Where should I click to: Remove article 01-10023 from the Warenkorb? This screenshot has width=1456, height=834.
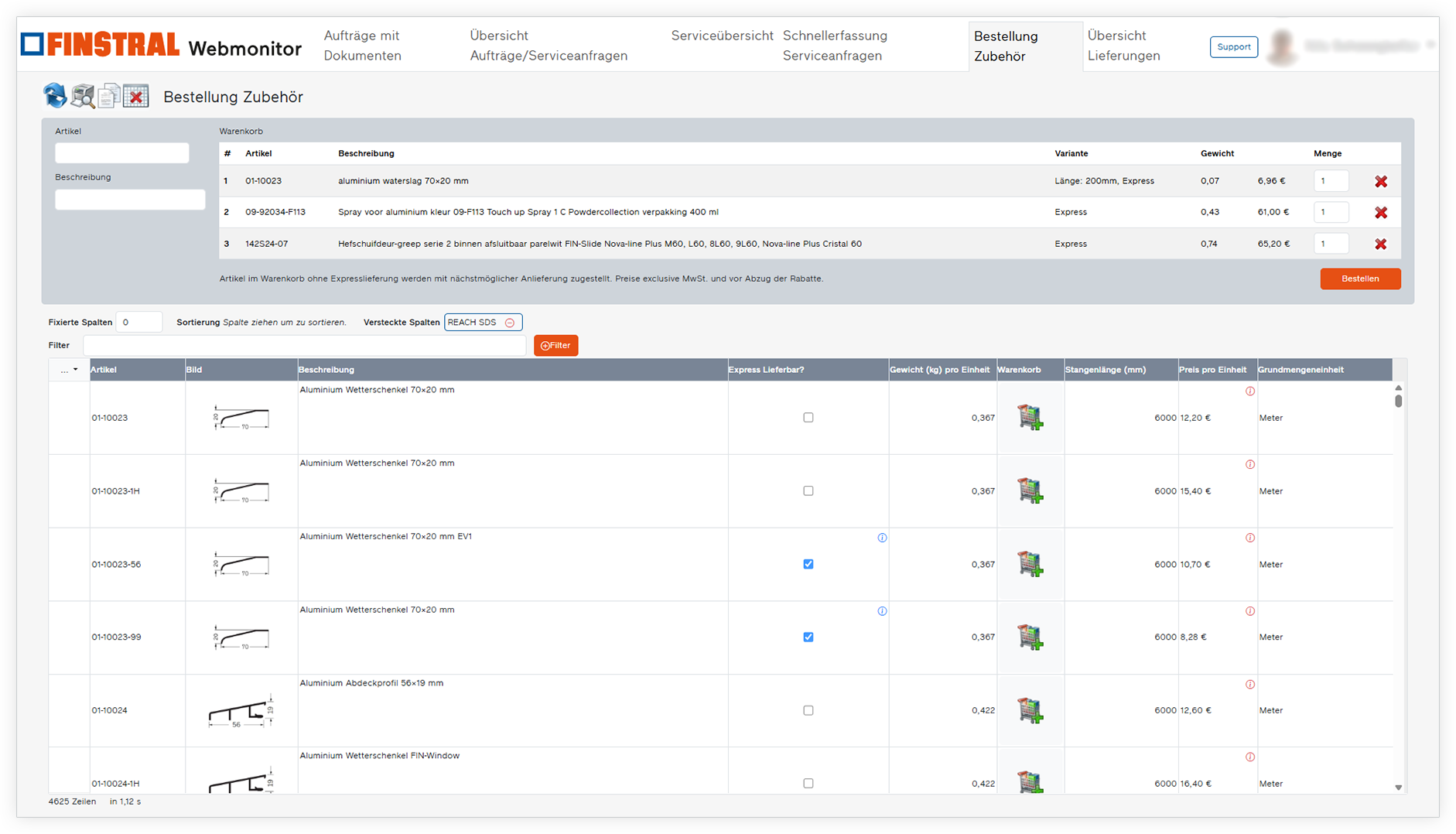coord(1381,182)
